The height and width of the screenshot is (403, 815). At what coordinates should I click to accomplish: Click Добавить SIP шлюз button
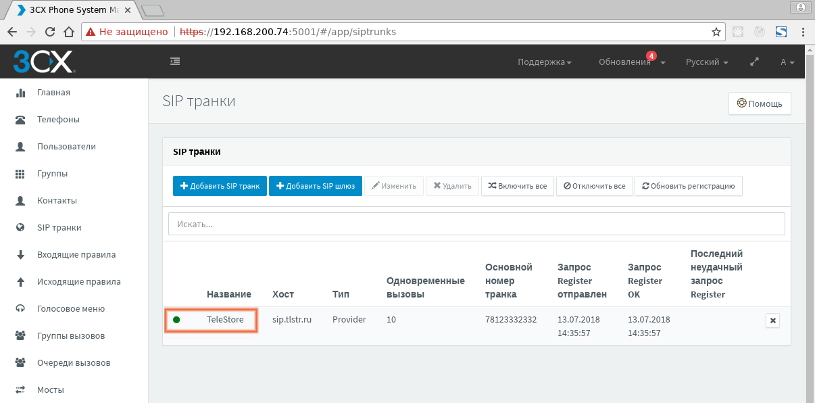(x=316, y=186)
